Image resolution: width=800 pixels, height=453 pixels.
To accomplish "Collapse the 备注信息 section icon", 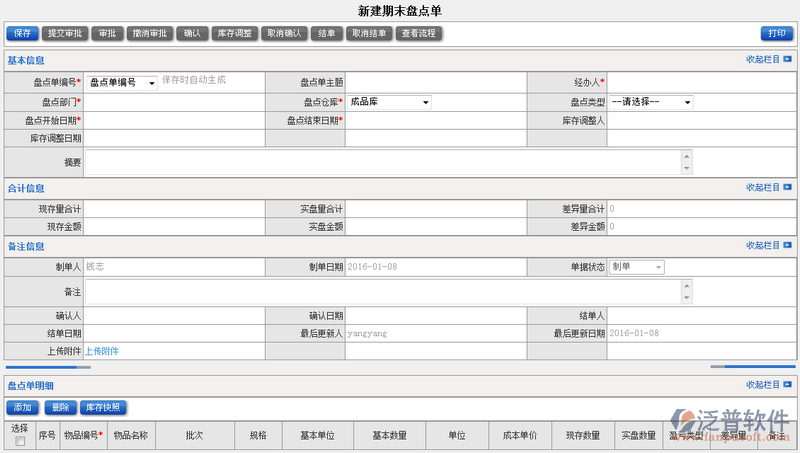I will (788, 246).
